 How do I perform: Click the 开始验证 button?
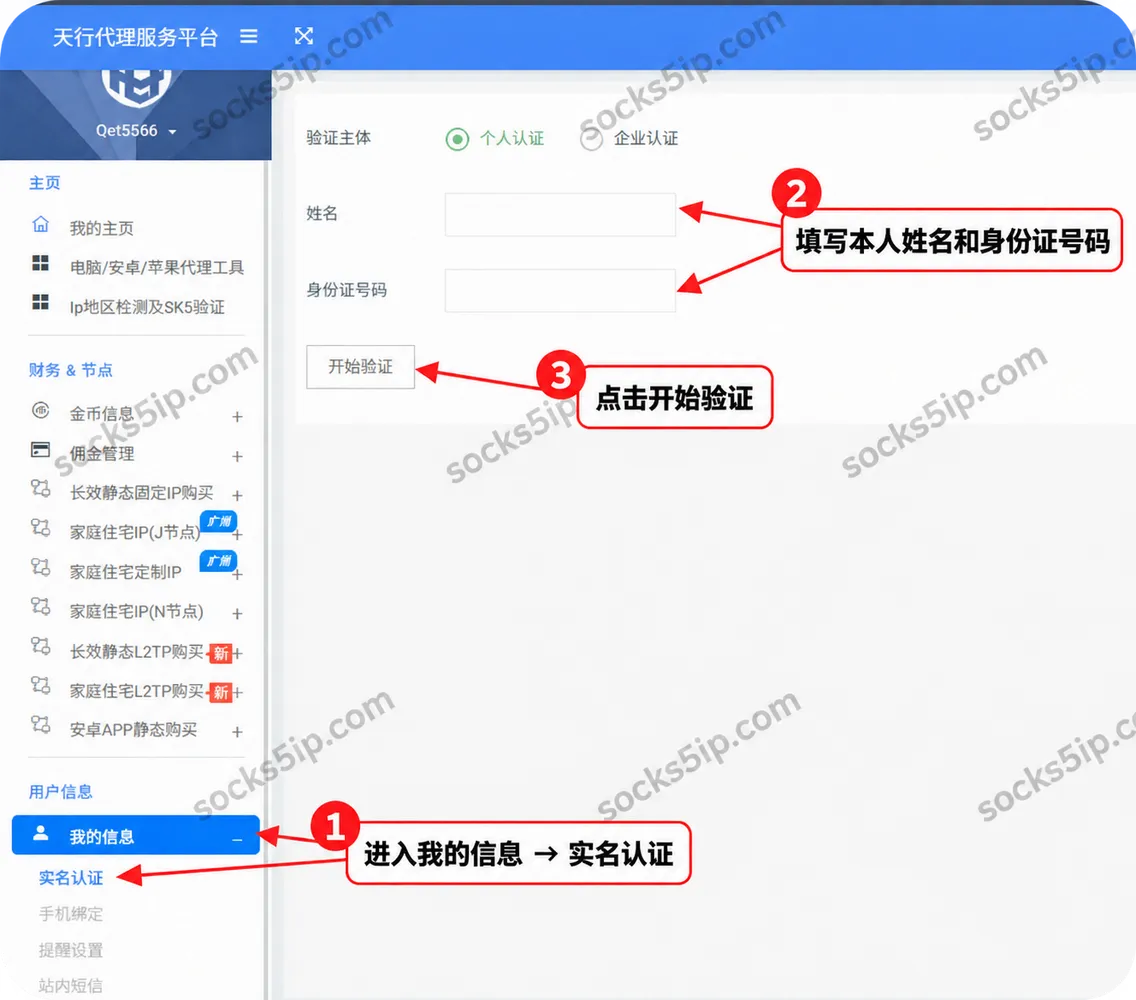click(360, 367)
